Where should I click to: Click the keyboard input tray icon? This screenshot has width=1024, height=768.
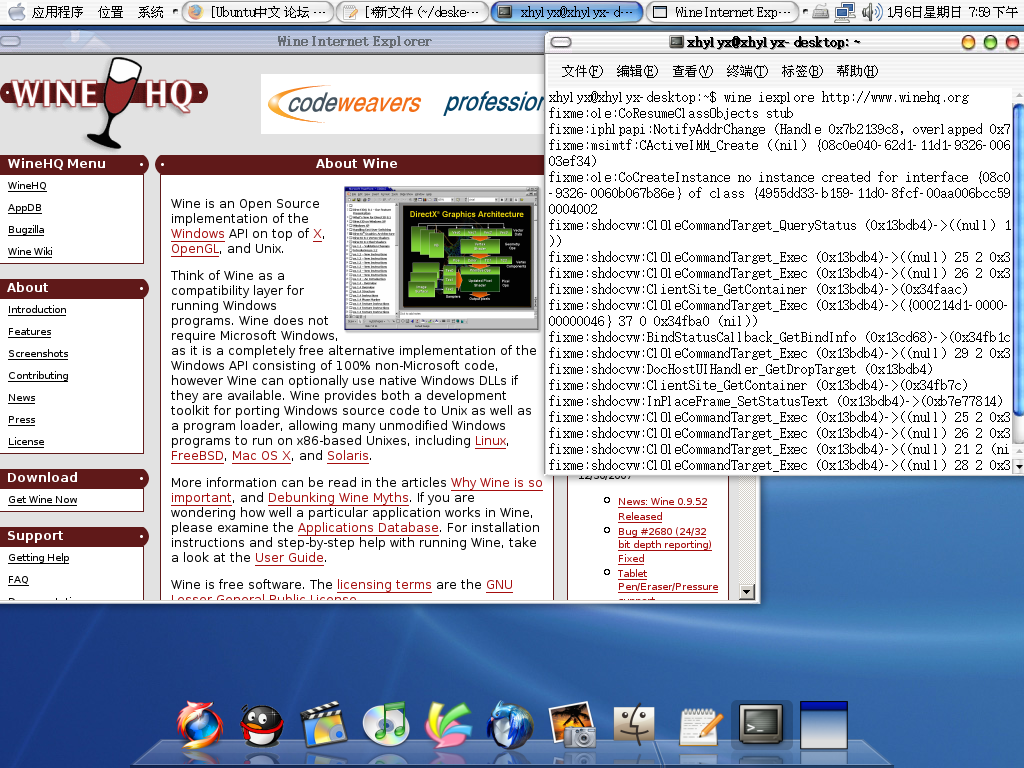(x=821, y=12)
